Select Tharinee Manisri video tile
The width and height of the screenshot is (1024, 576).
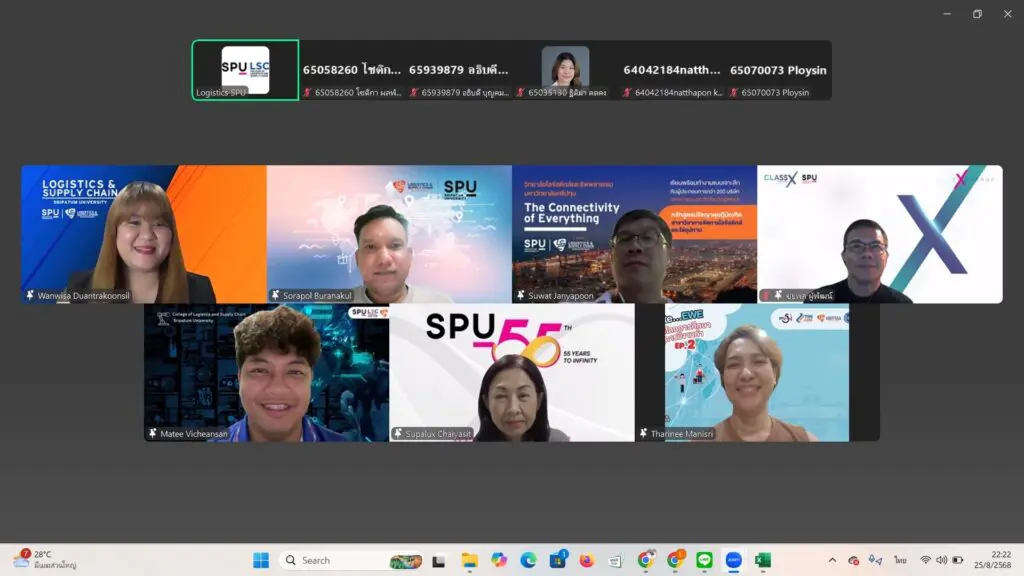coord(757,372)
